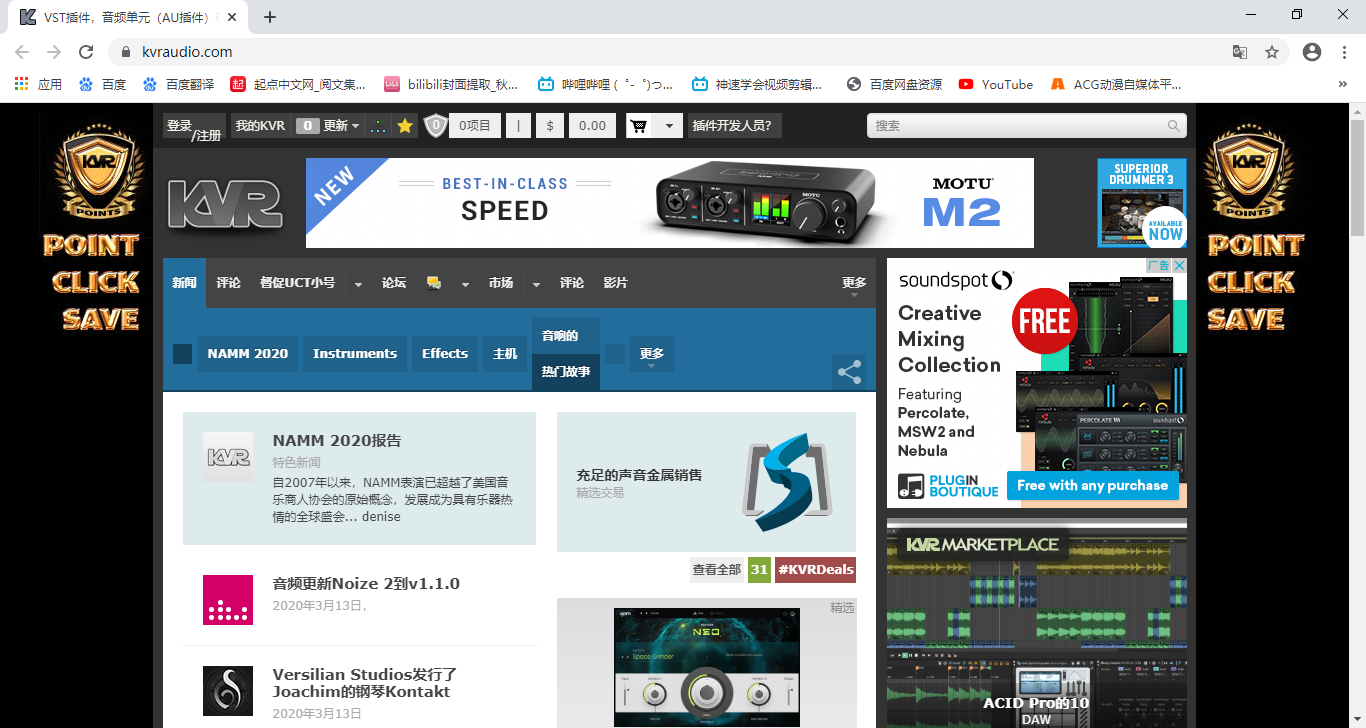Click the yellow star favorites icon
This screenshot has height=728, width=1366.
coord(405,126)
